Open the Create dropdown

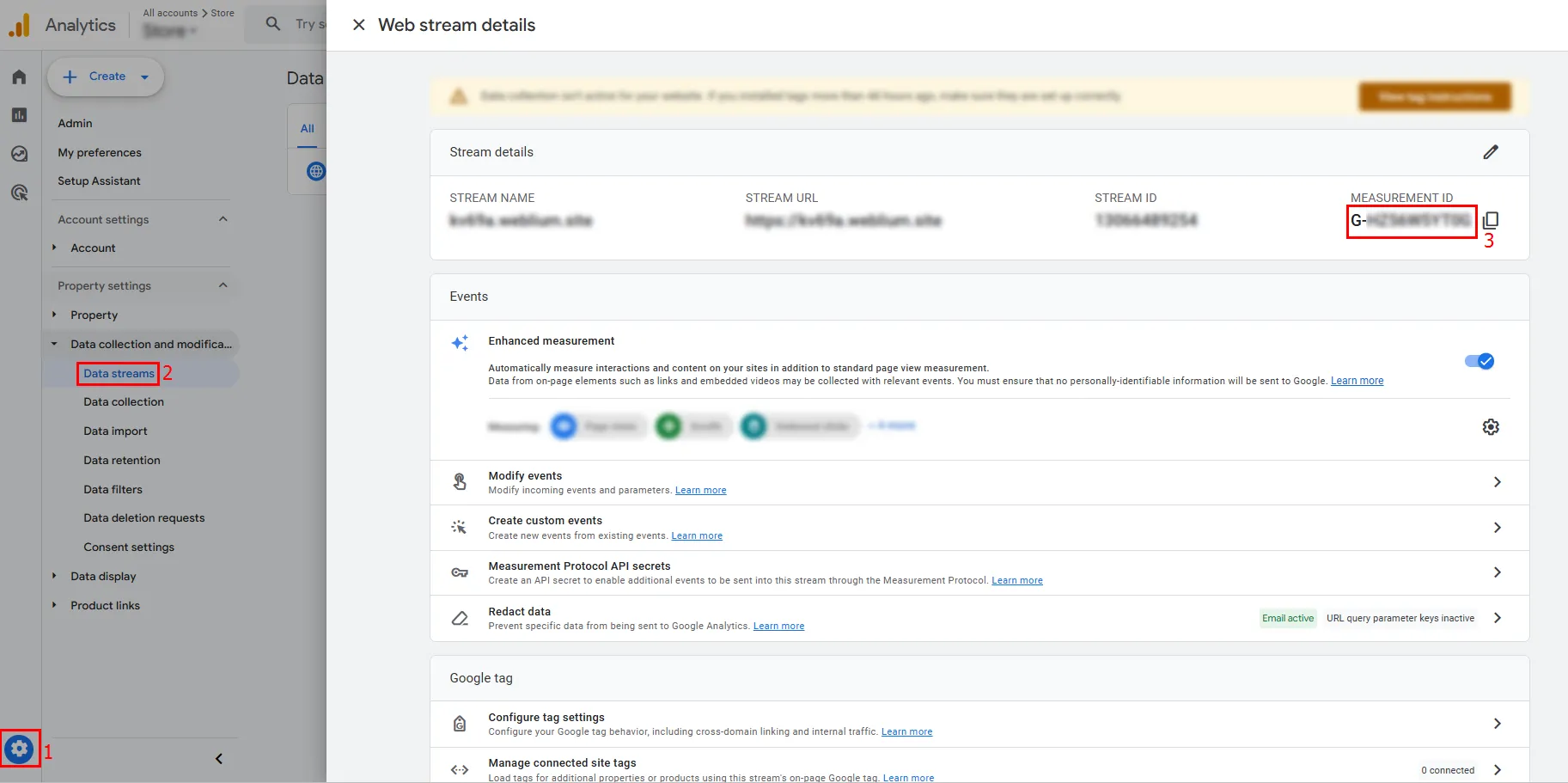point(106,76)
